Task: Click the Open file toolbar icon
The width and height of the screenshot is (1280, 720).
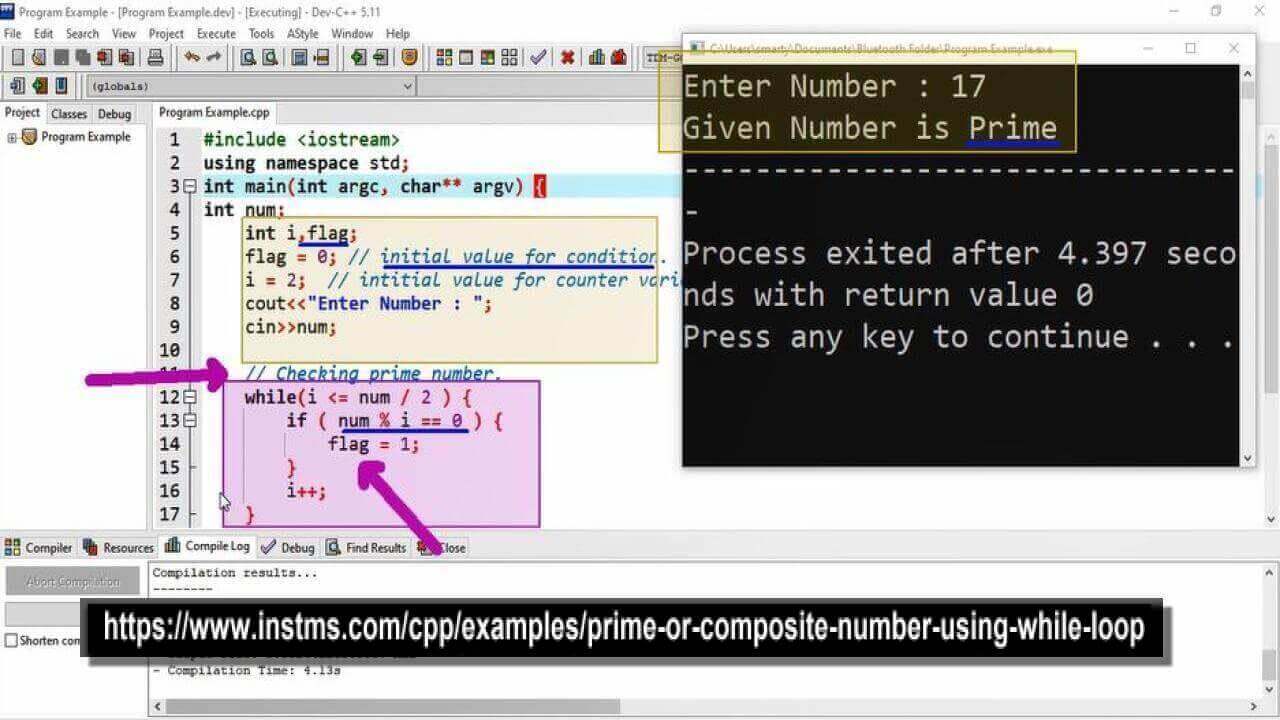Action: (x=40, y=57)
